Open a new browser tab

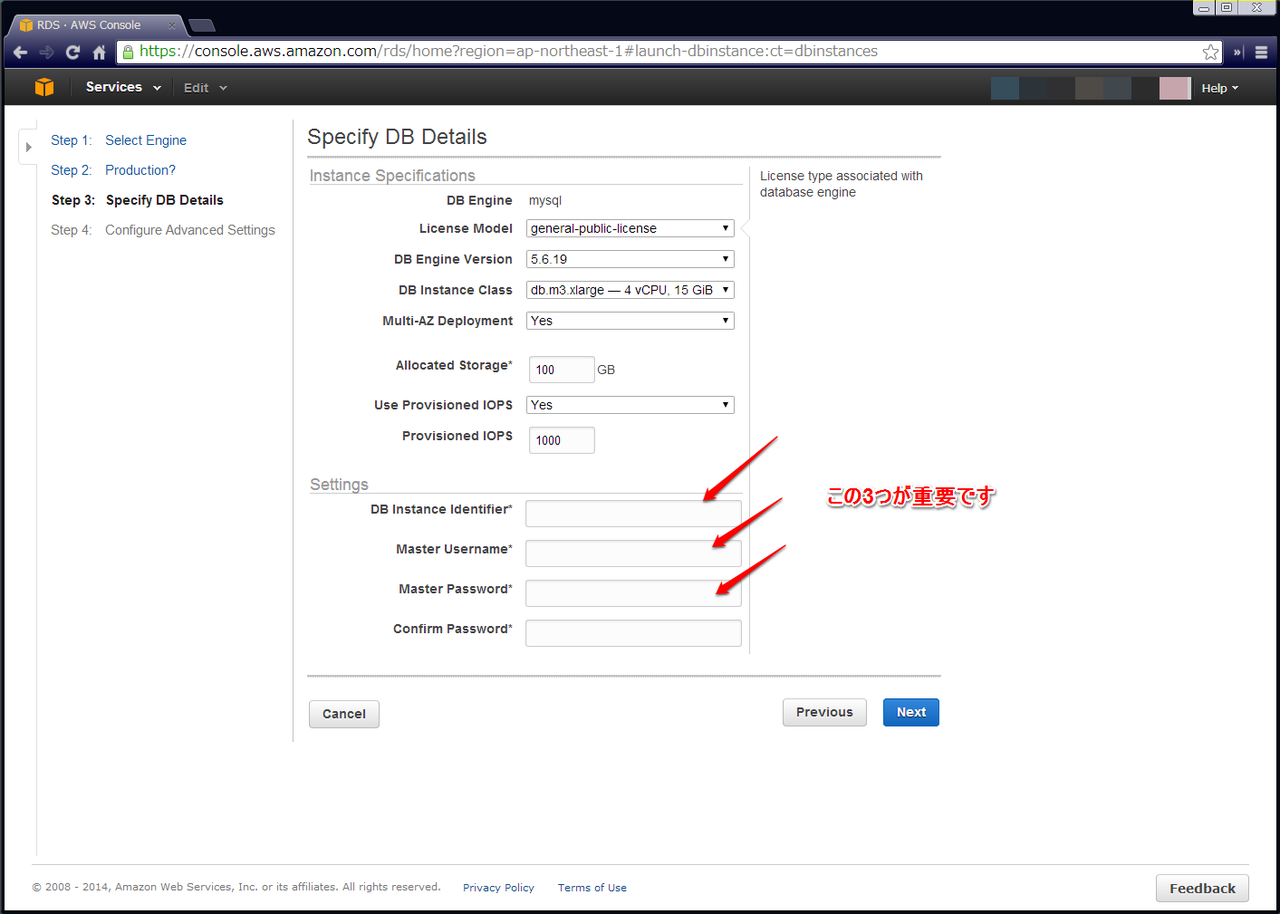point(201,25)
